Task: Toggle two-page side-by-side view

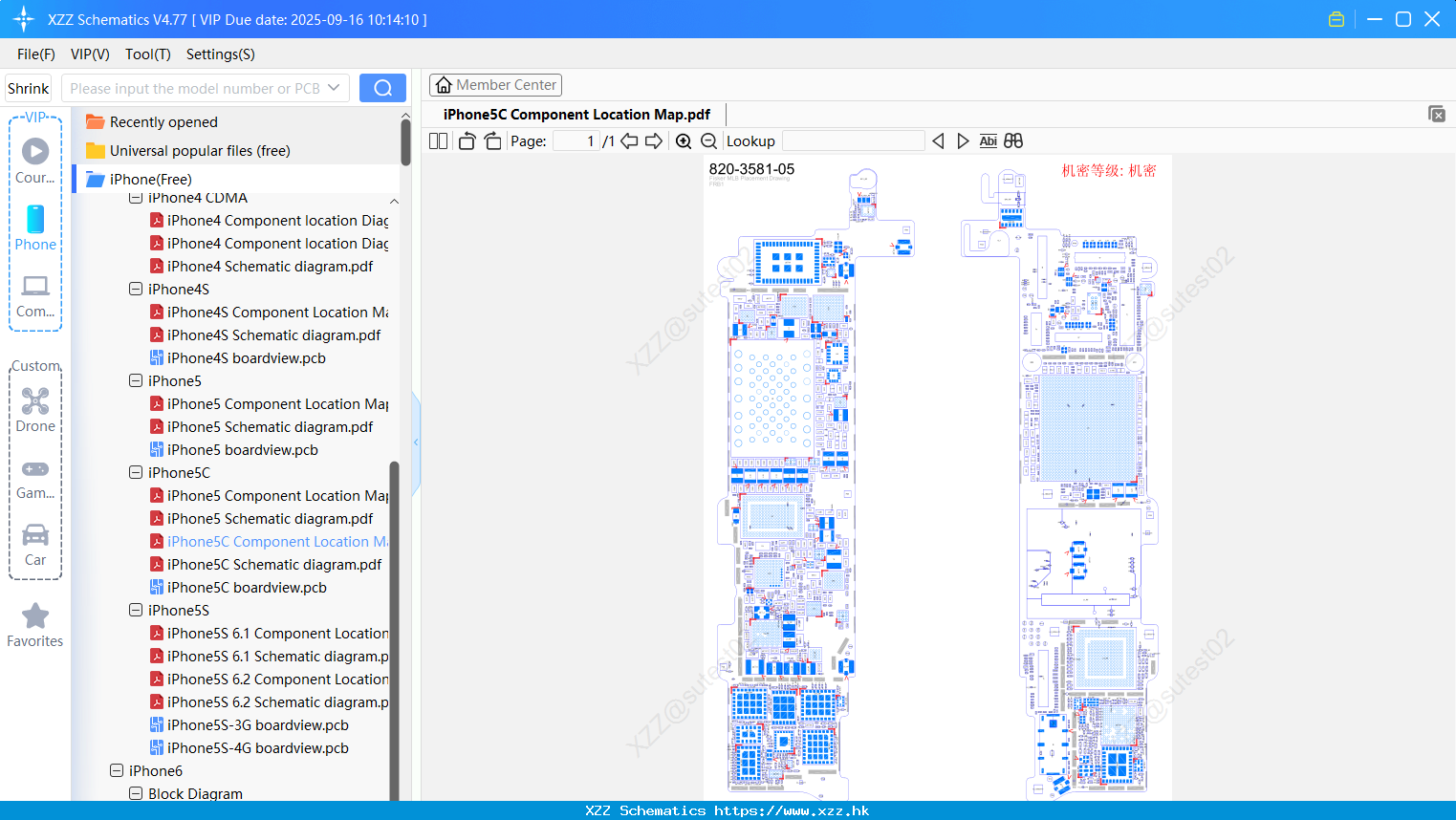Action: pos(439,140)
